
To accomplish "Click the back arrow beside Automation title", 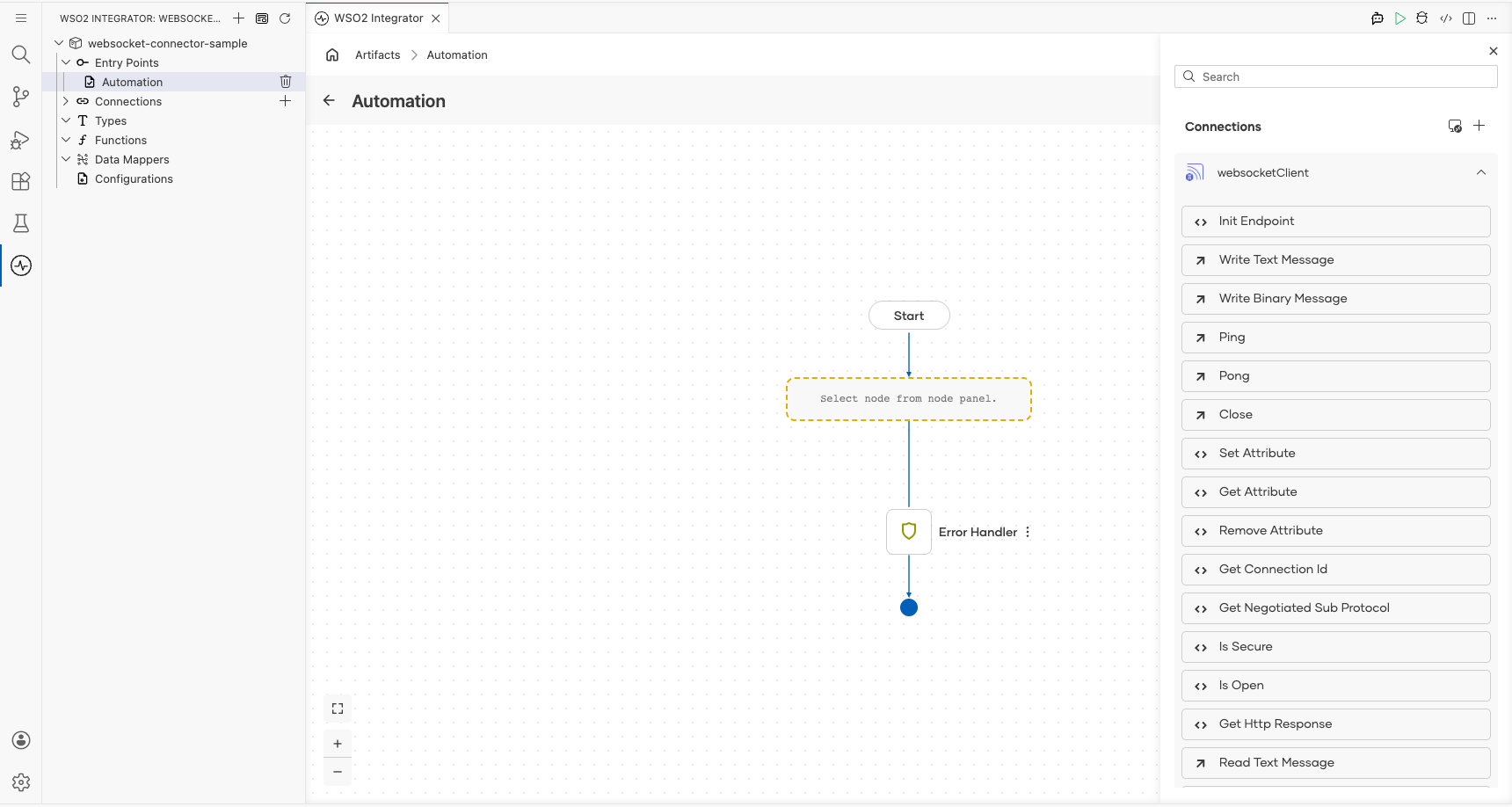I will tap(329, 100).
